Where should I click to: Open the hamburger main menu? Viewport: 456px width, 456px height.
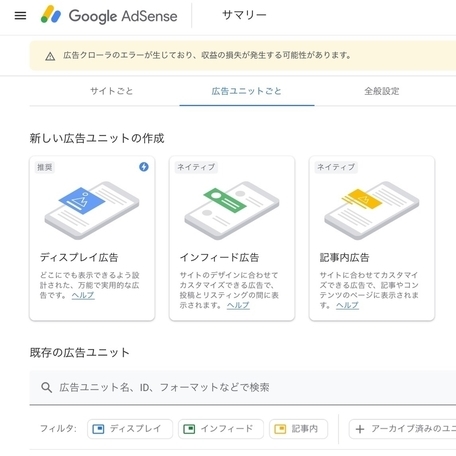[20, 16]
